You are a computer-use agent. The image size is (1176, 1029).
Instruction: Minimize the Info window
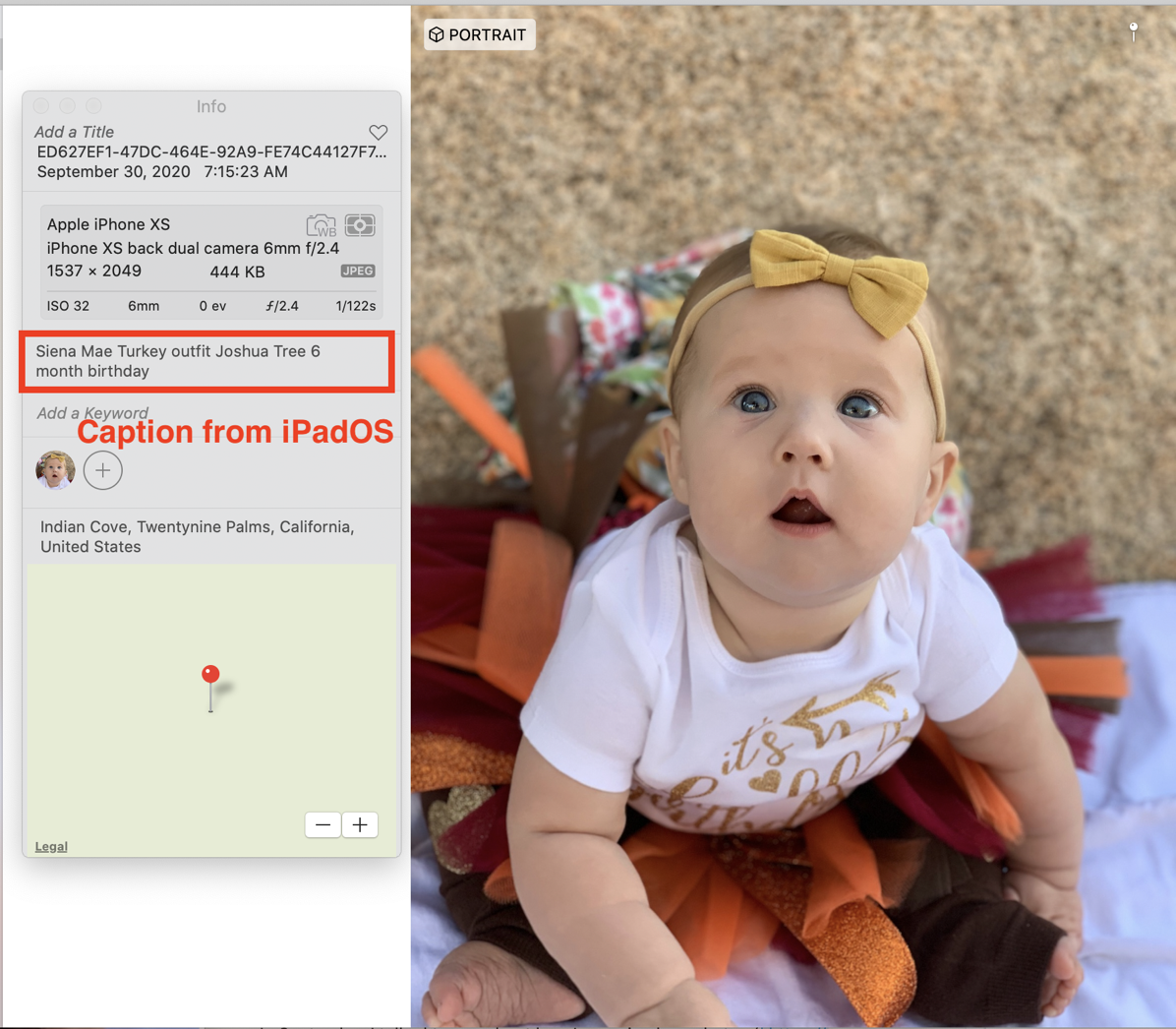(67, 106)
